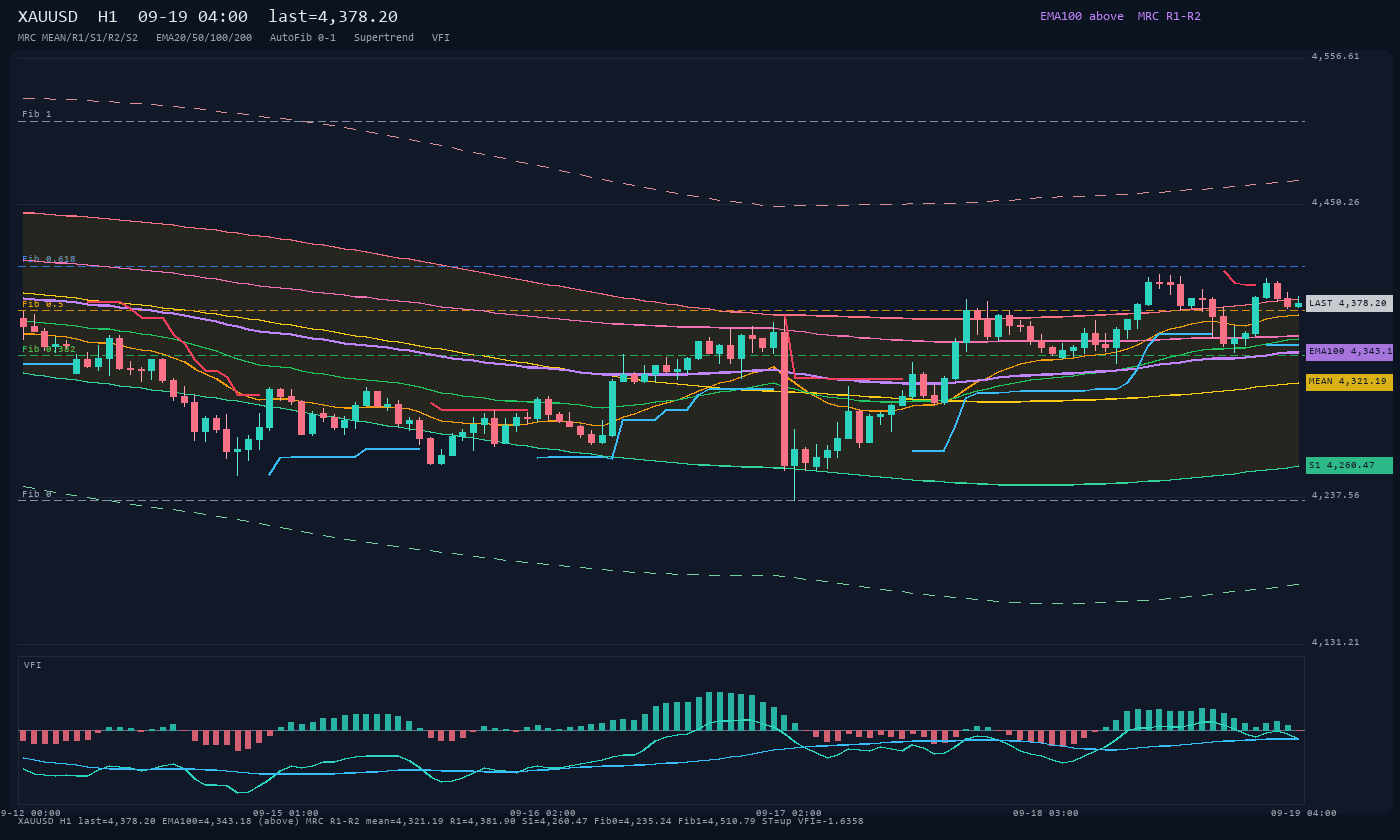This screenshot has height=840, width=1400.
Task: Click the 4,450.26 price axis value
Action: pos(1335,202)
